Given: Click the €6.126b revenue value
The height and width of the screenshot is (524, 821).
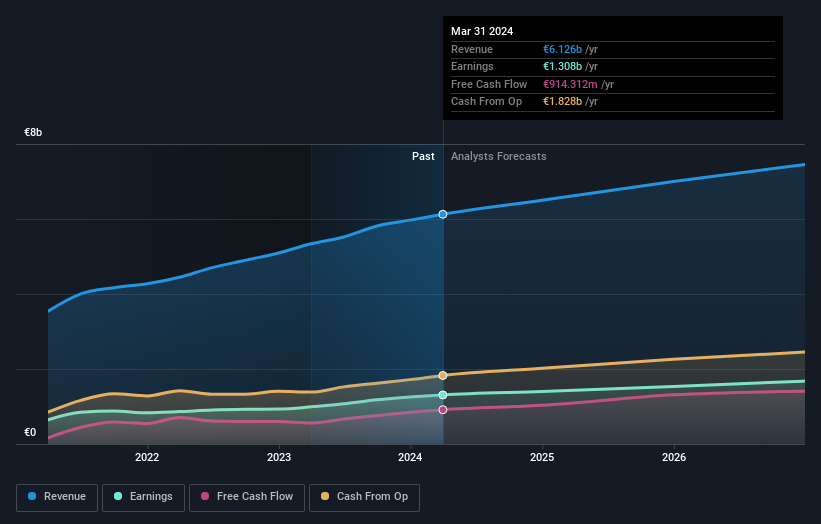Looking at the screenshot, I should click(562, 49).
